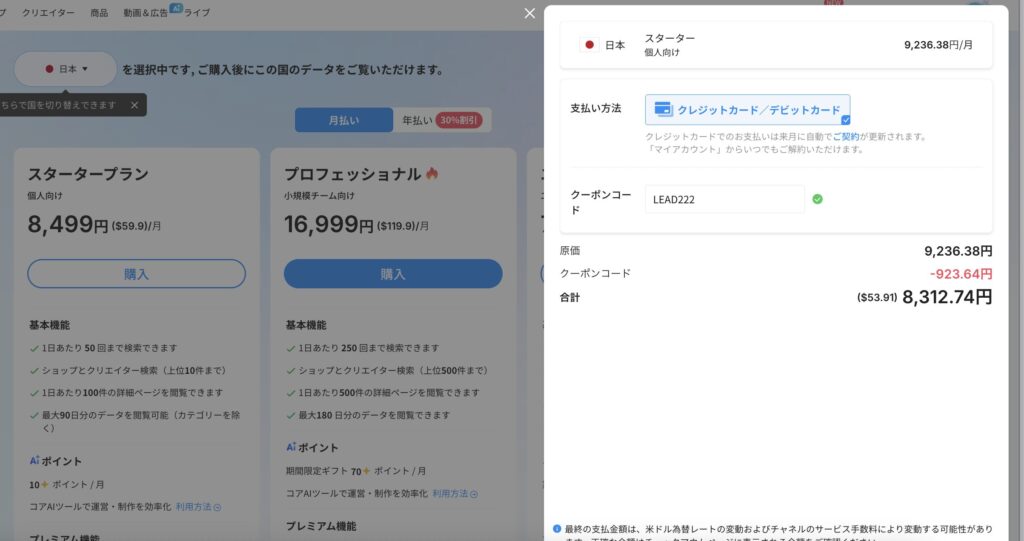Open the 日本 country dropdown
1024x541 pixels.
(x=66, y=69)
